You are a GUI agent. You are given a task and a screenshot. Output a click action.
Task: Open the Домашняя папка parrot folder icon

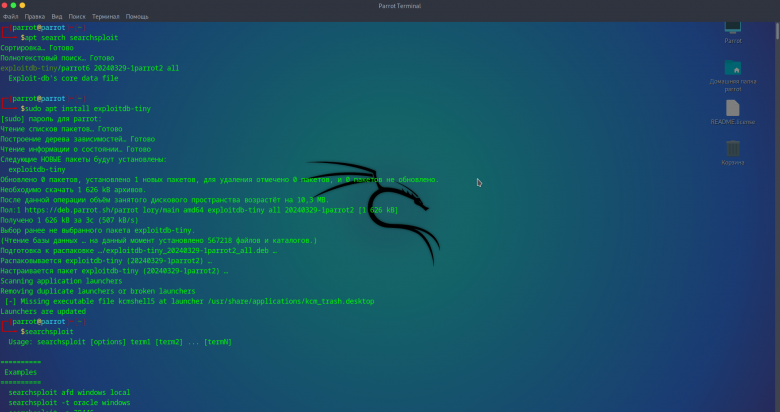pos(733,76)
